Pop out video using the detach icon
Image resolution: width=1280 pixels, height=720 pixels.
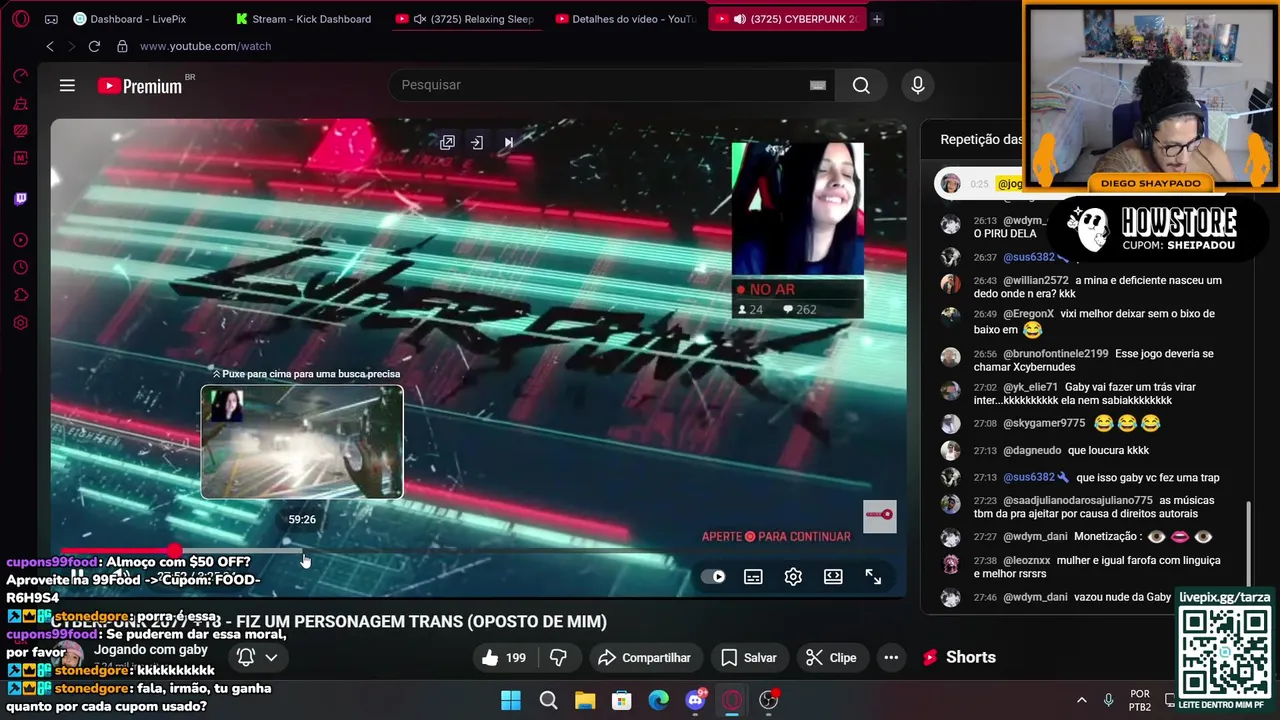tap(447, 142)
